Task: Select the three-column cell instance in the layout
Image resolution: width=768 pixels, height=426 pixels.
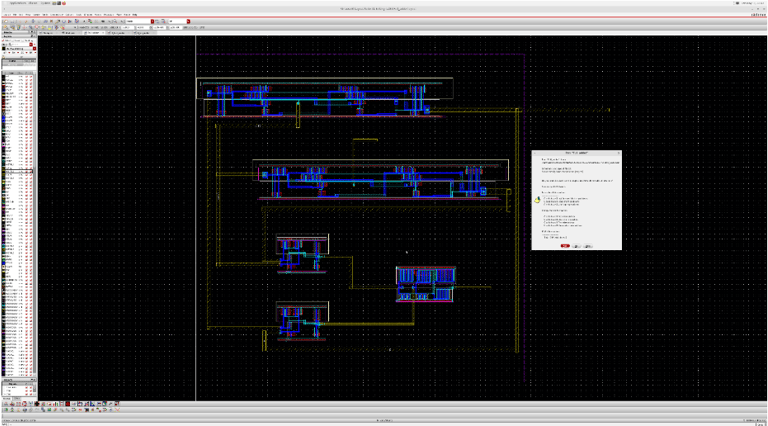Action: tap(425, 284)
